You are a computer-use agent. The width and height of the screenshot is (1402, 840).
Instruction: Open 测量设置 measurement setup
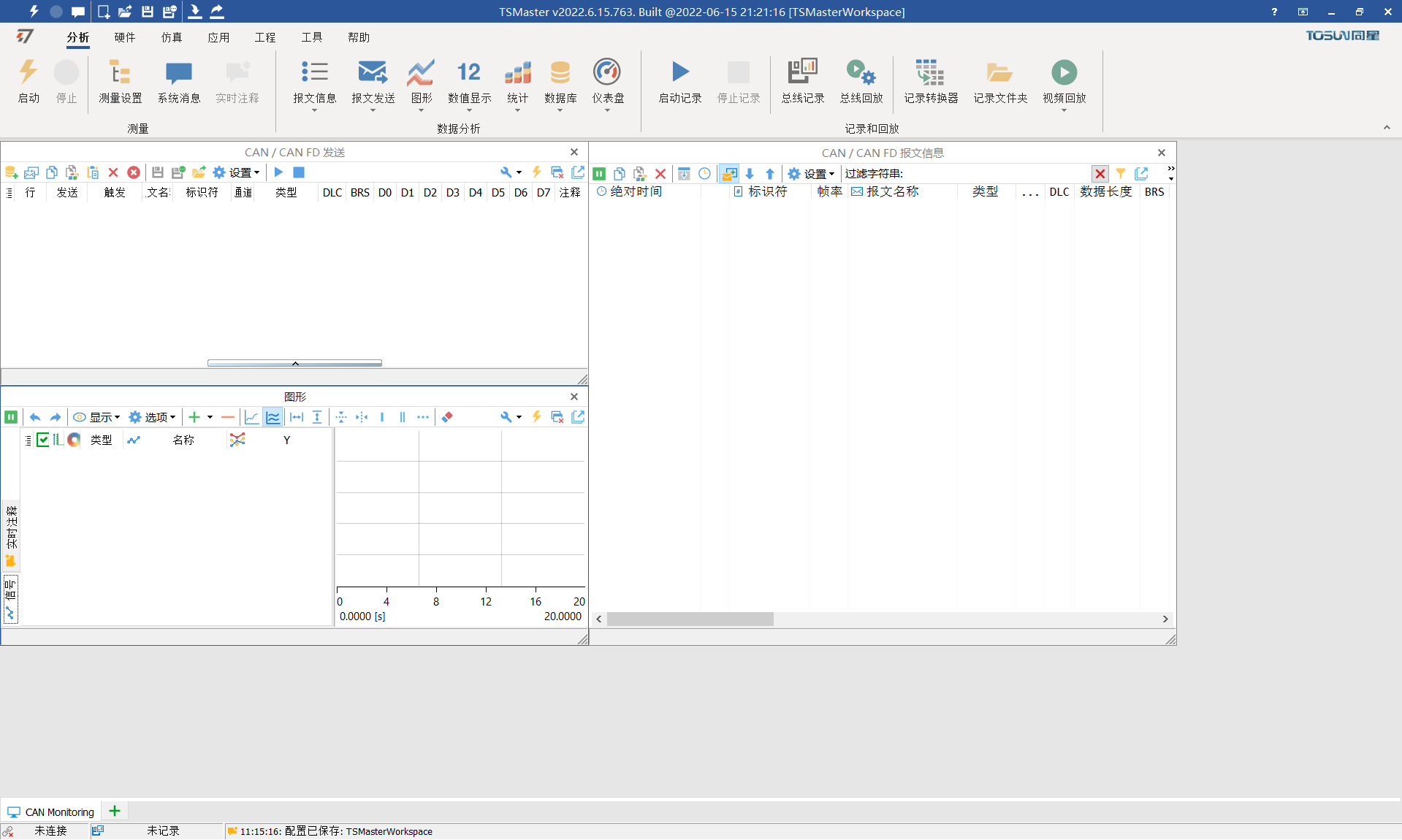click(x=121, y=81)
